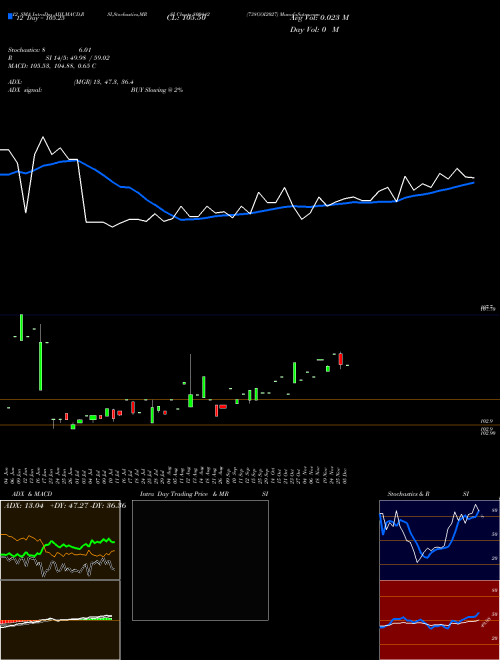Viewport: 500px width, 660px height.
Task: Click the 'SI 14/3: 49.98 / 59.02' readout
Action: tap(77, 58)
